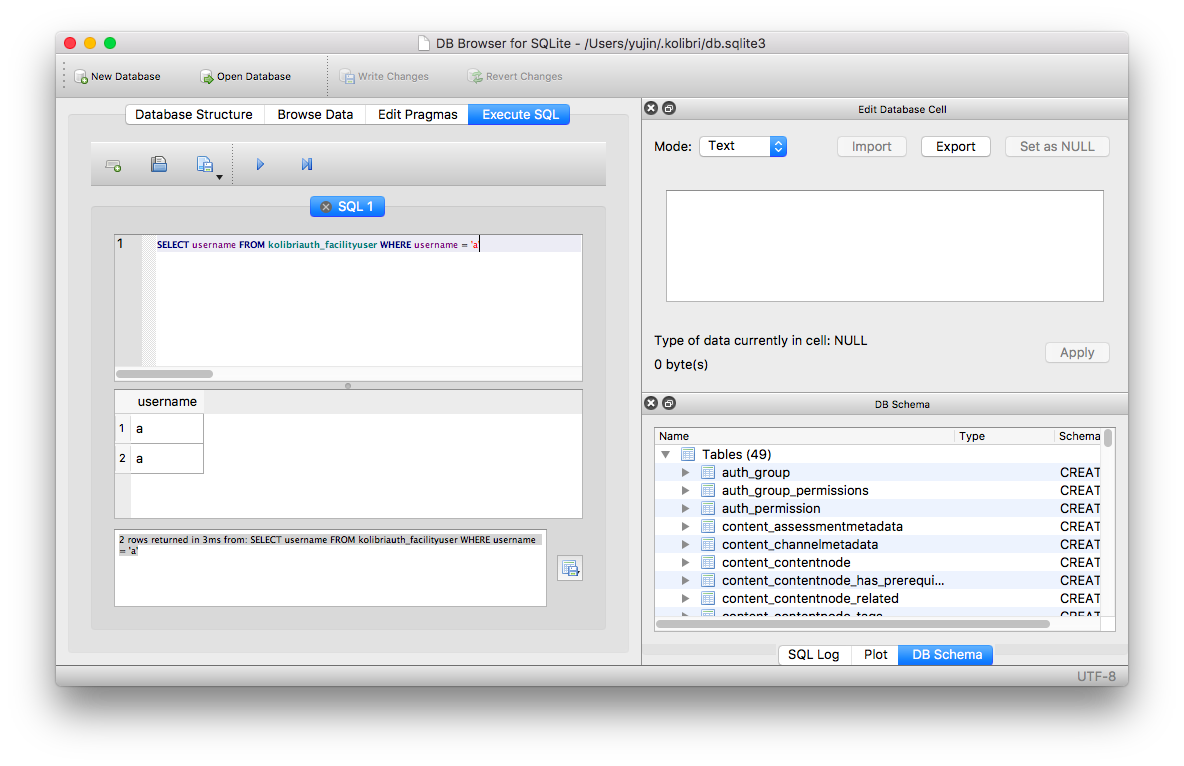The width and height of the screenshot is (1184, 766).
Task: Switch to the Browse Data tab
Action: 315,115
